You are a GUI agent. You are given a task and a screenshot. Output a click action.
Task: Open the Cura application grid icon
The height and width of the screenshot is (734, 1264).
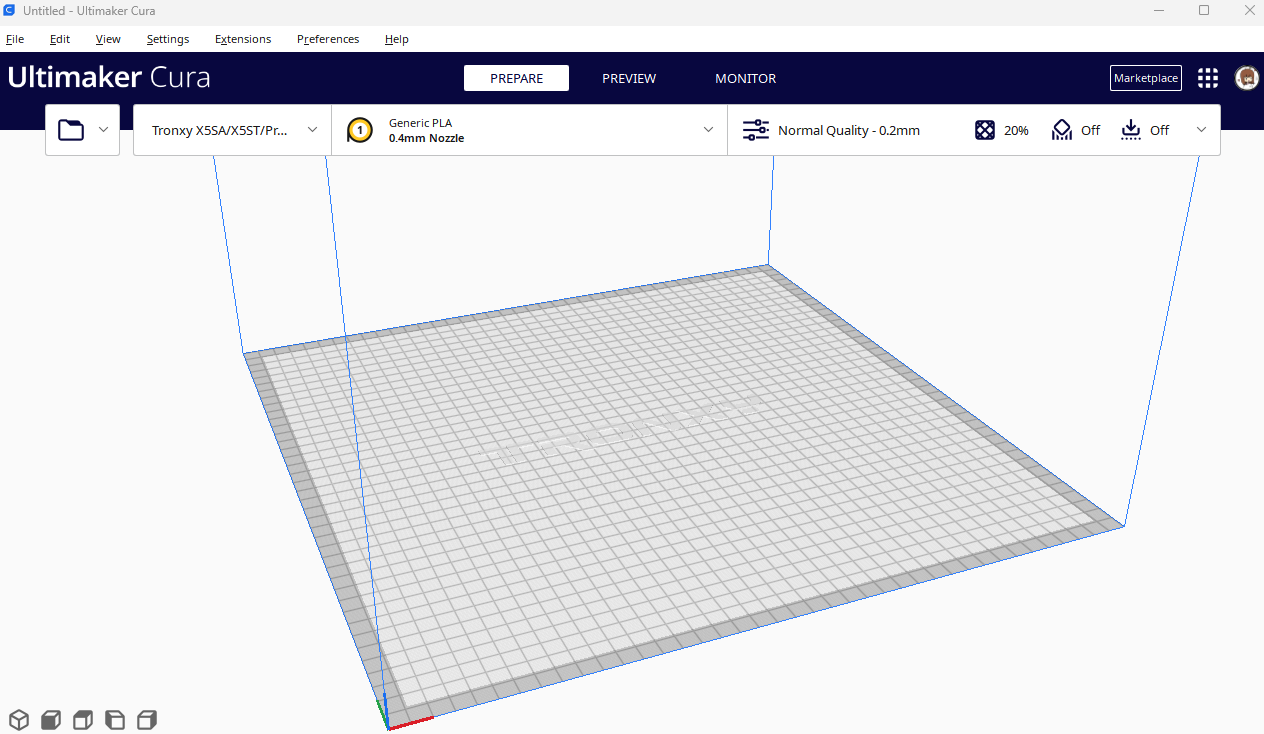(1207, 77)
